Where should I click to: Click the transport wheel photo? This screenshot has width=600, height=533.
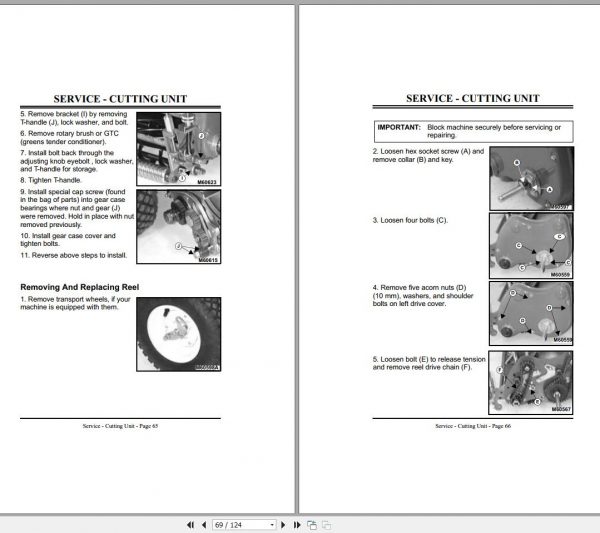[179, 334]
